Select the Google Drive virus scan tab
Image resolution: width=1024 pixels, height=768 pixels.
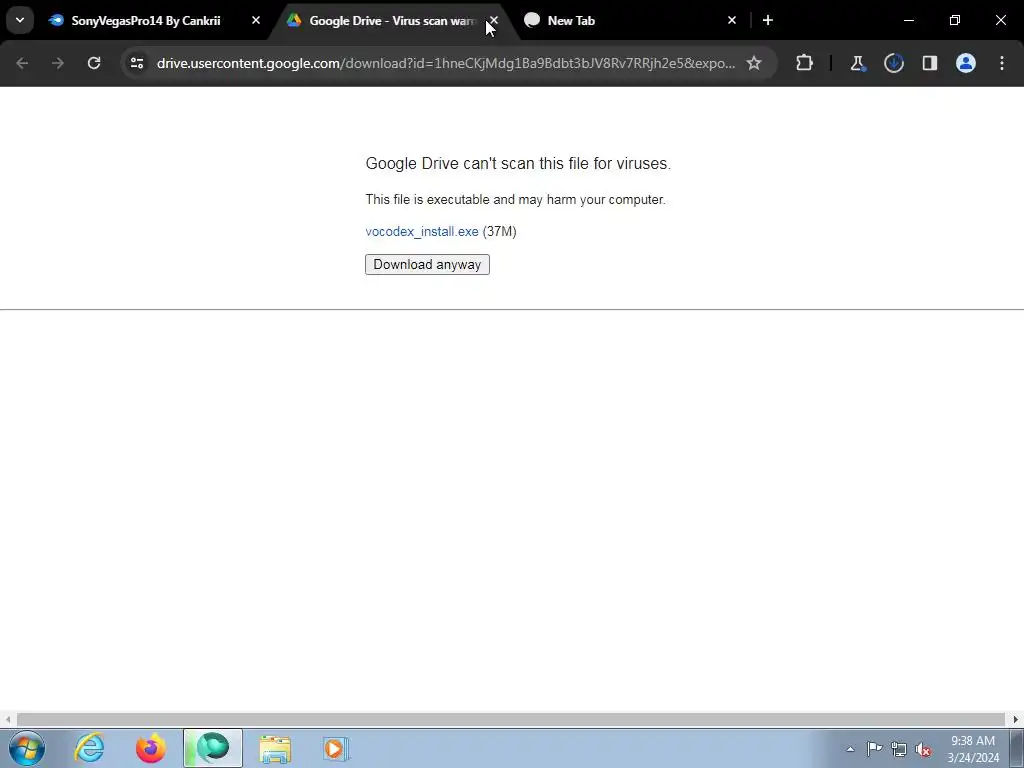tap(392, 21)
